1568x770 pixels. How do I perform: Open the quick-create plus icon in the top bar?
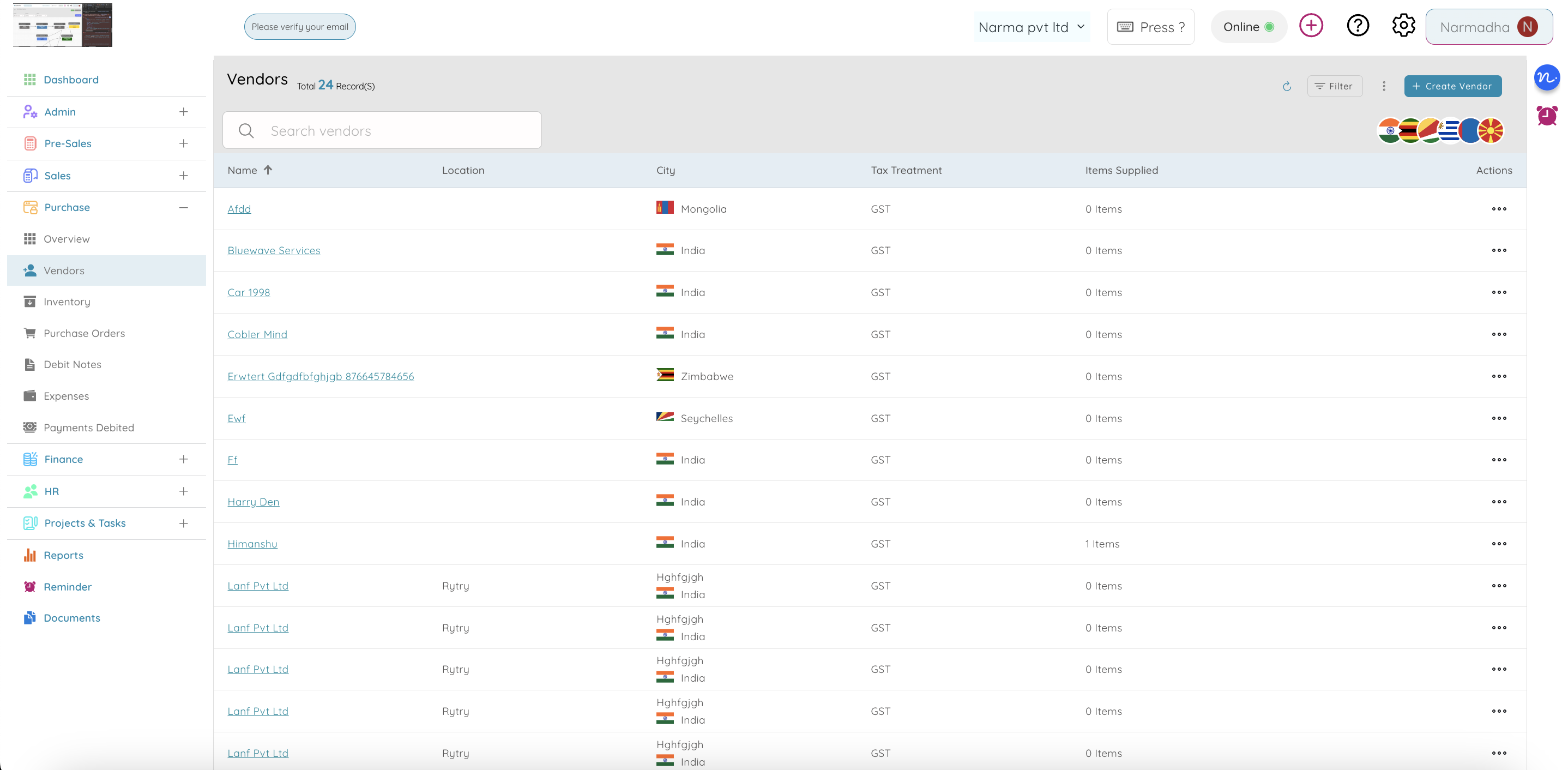tap(1312, 26)
